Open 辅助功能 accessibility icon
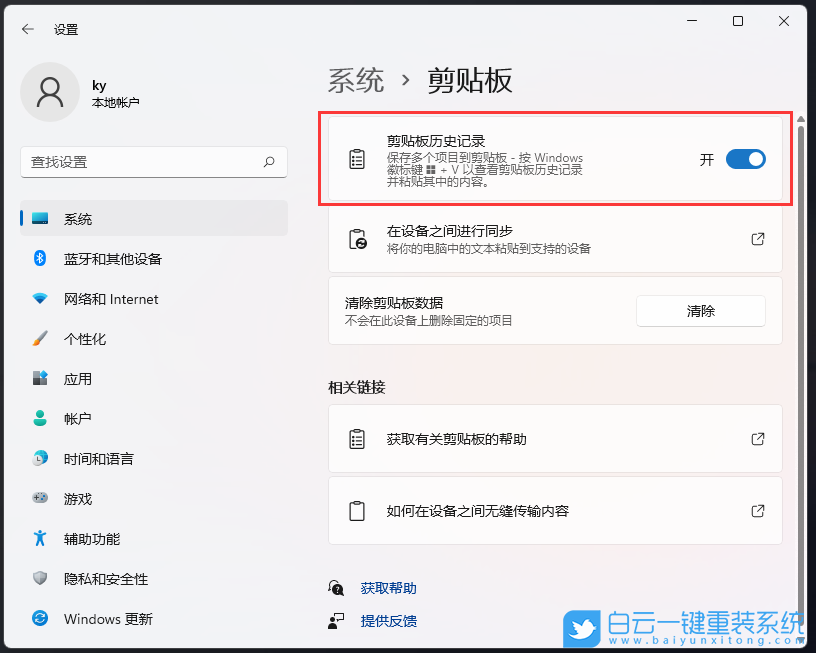 click(x=40, y=539)
